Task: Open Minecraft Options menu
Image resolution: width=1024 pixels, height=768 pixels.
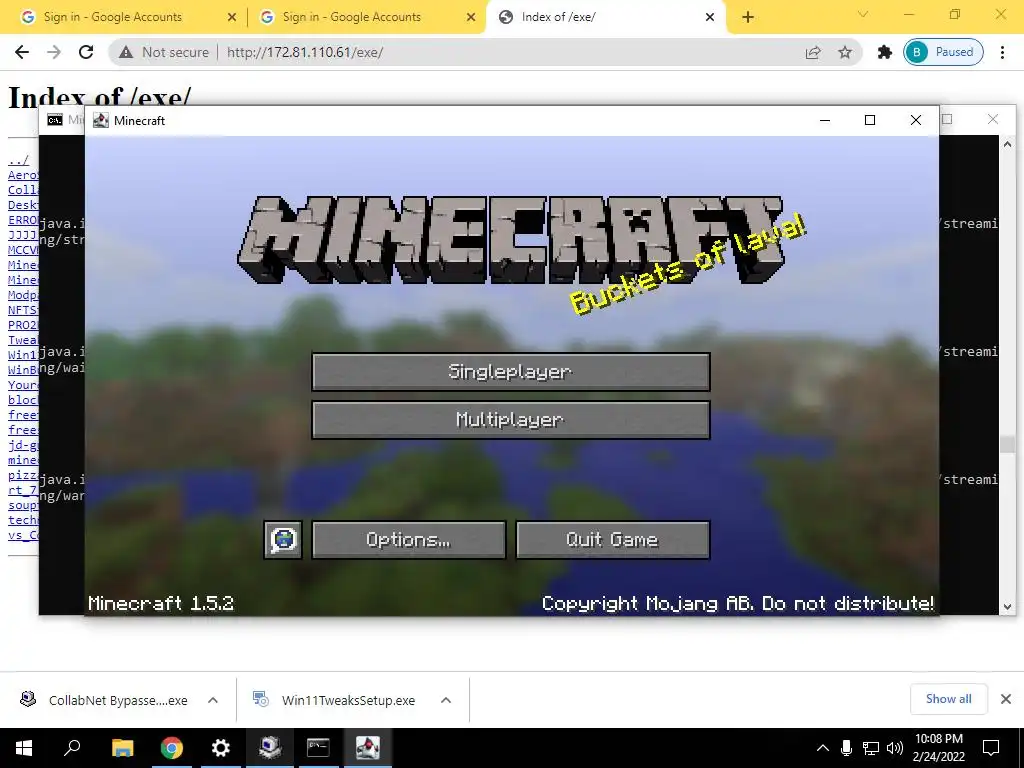Action: tap(409, 539)
